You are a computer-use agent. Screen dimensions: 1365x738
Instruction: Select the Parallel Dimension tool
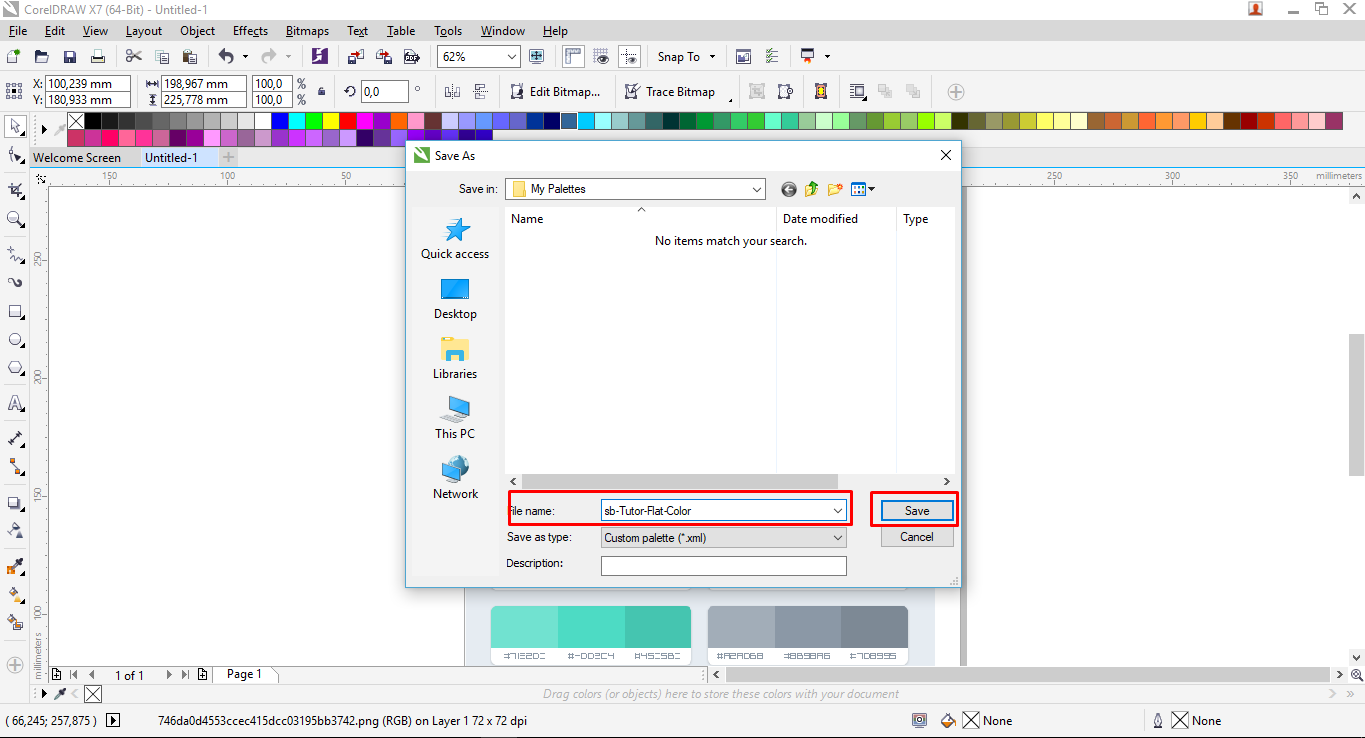tap(15, 438)
